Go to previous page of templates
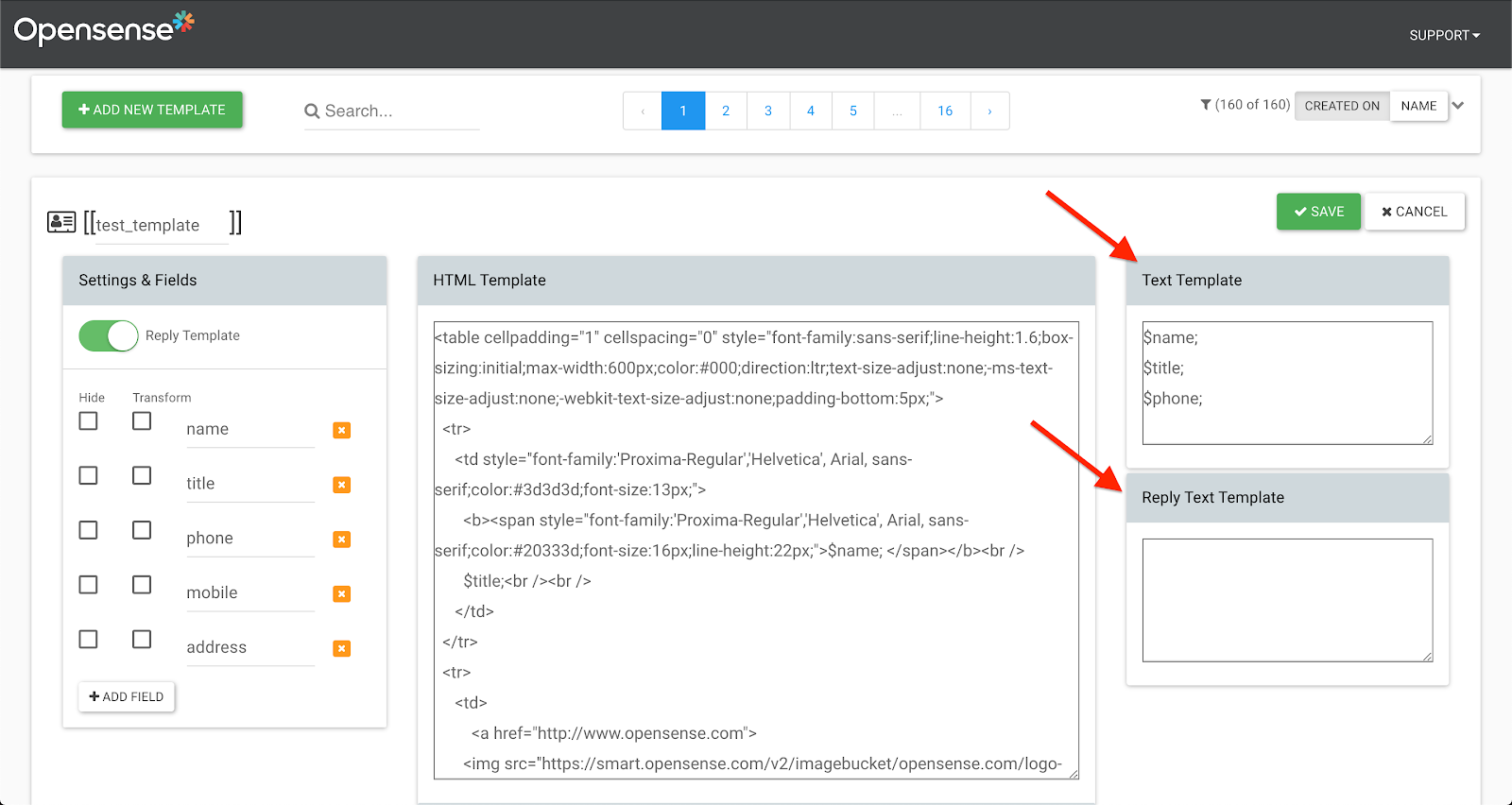 click(x=643, y=111)
